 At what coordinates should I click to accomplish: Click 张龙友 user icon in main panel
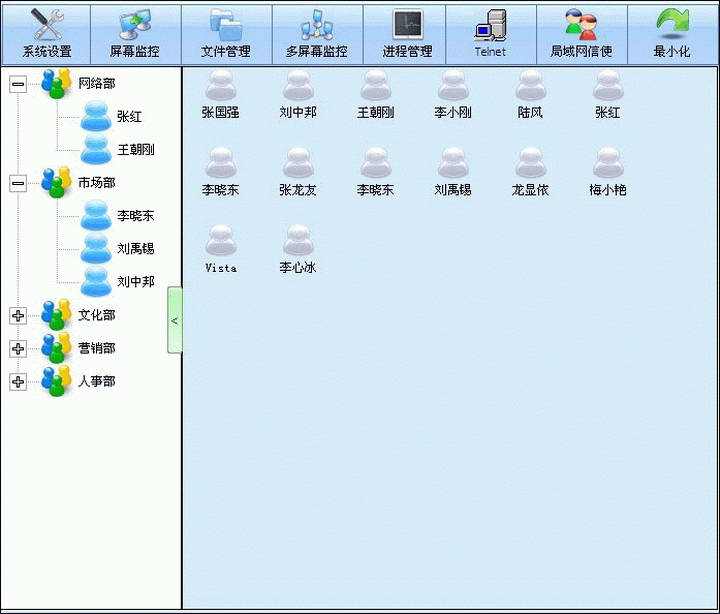tap(298, 172)
